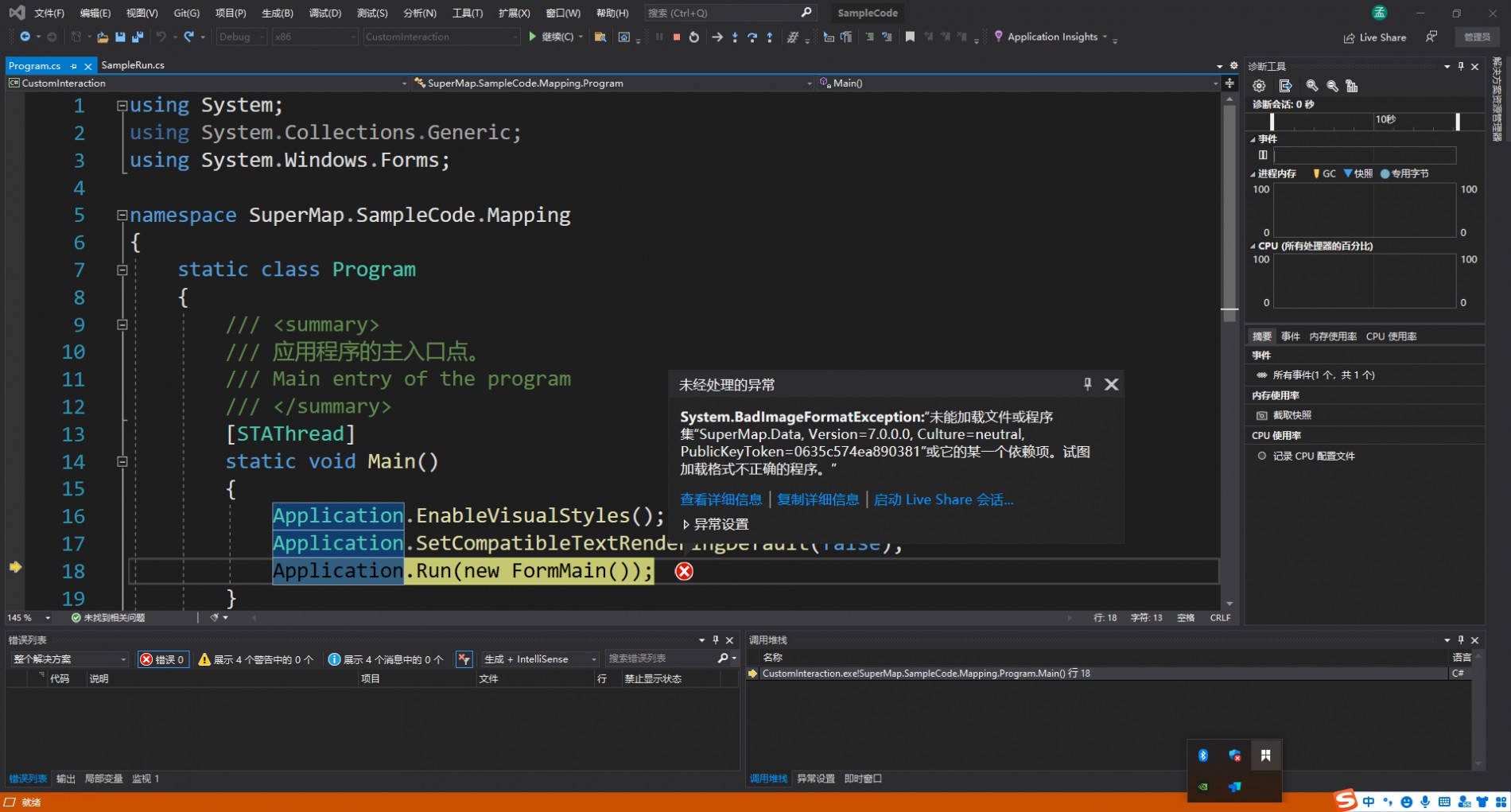1511x812 pixels.
Task: Click the 搜索错误列表 search field
Action: point(662,659)
